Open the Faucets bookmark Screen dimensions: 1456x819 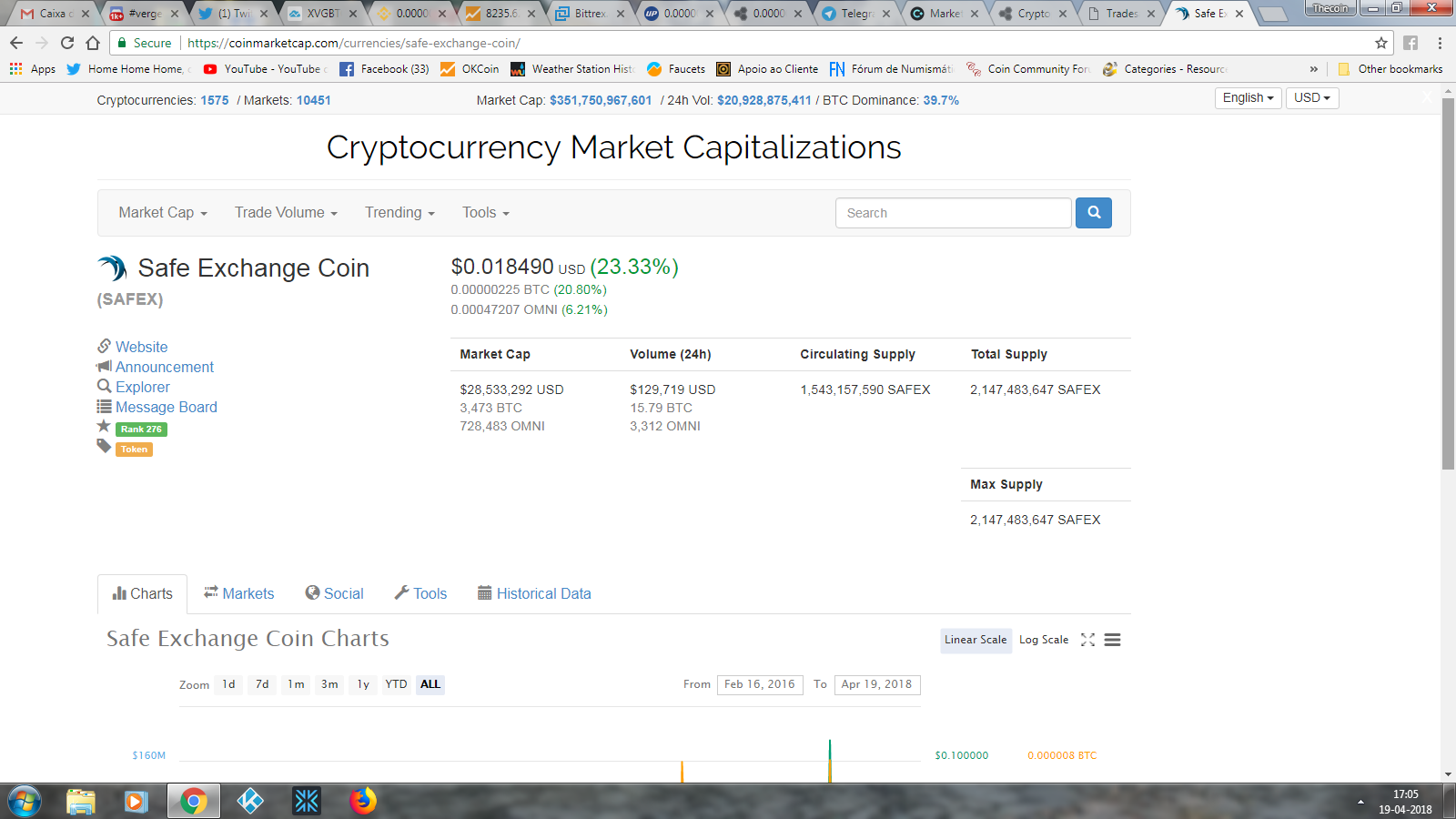[676, 69]
